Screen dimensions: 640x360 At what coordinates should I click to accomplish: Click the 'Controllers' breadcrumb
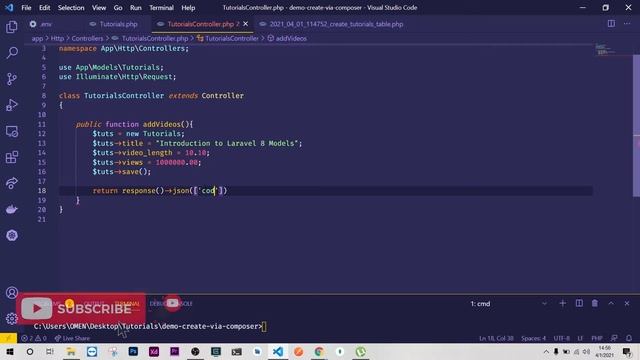[87, 38]
